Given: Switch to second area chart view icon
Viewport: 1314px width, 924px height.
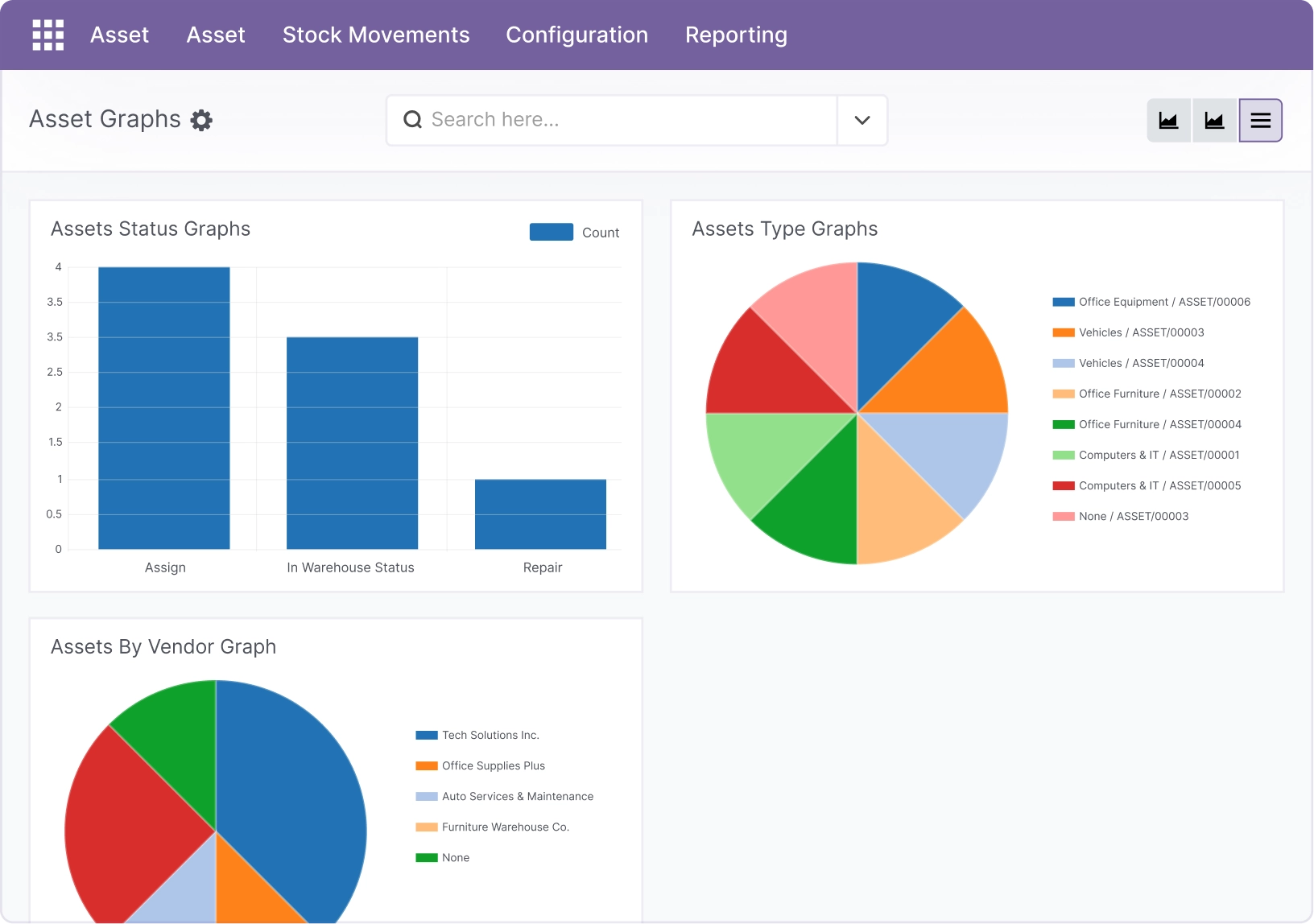Looking at the screenshot, I should click(x=1214, y=121).
